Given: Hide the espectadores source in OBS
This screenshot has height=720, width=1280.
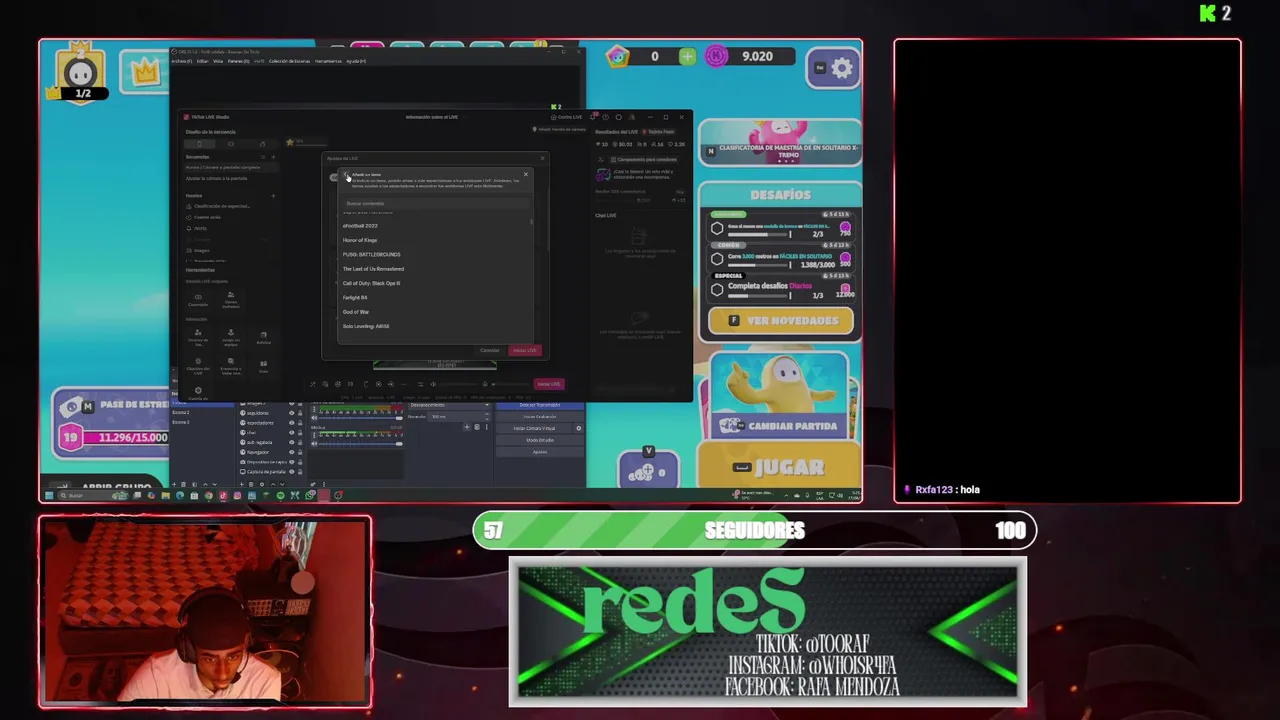Looking at the screenshot, I should pyautogui.click(x=291, y=423).
